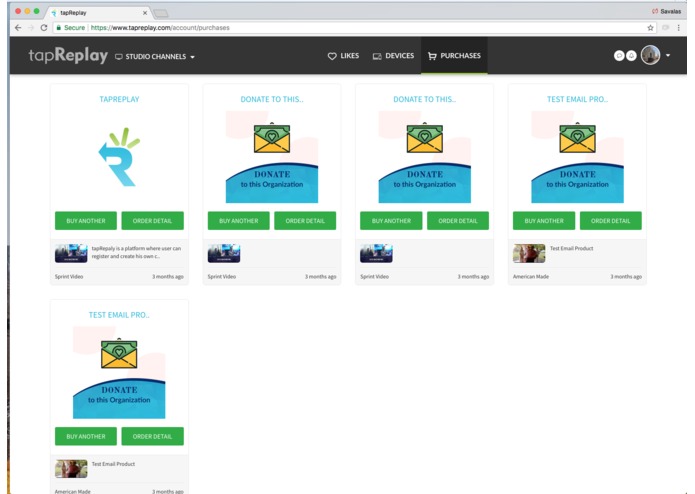Click the Secure padlock in address bar
The height and width of the screenshot is (494, 695).
tap(59, 27)
